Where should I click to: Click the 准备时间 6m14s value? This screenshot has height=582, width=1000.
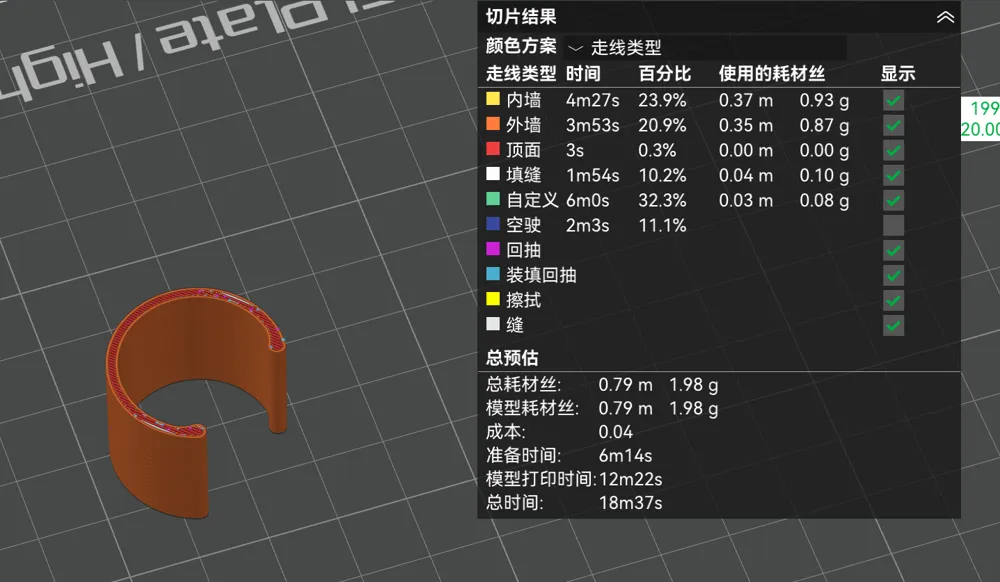pos(625,456)
